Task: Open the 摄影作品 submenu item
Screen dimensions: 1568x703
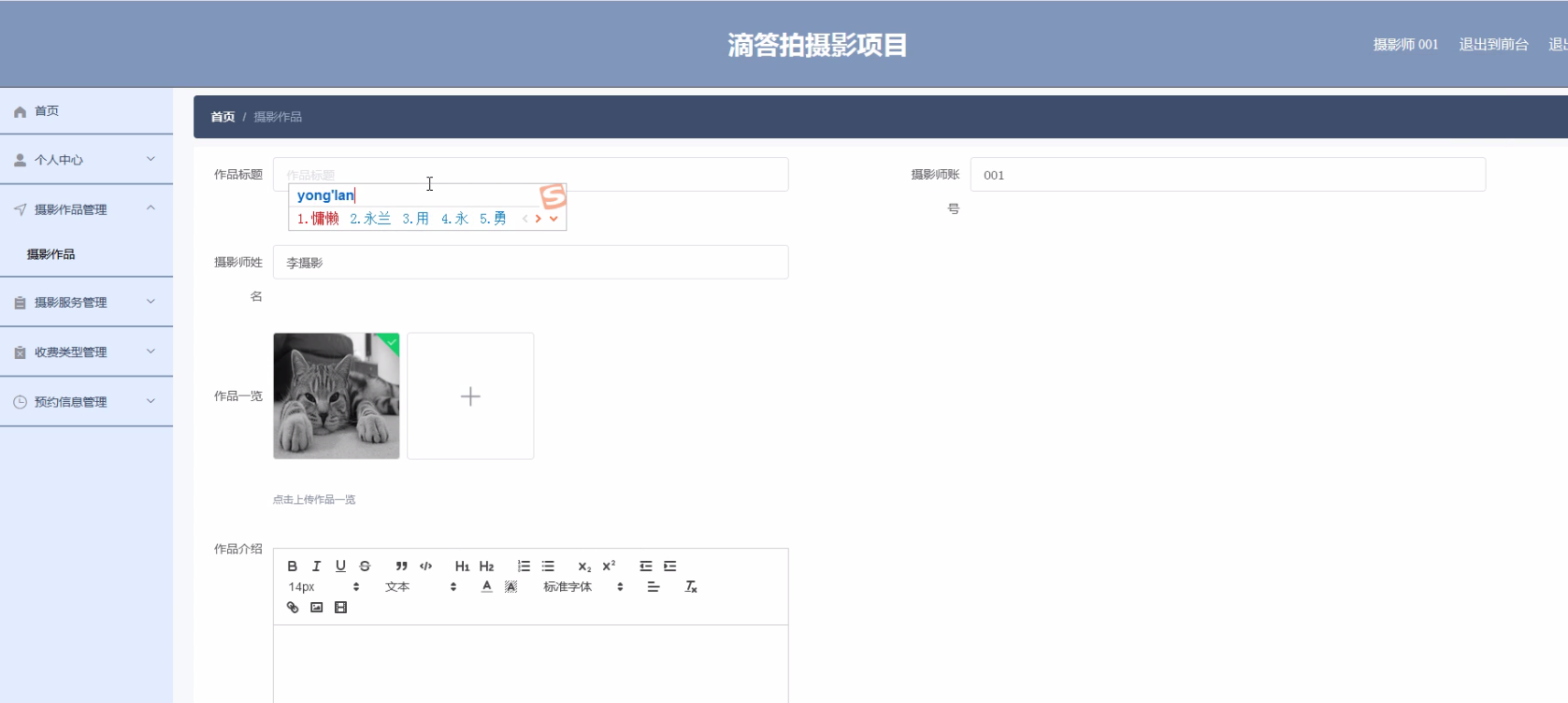Action: pyautogui.click(x=51, y=254)
